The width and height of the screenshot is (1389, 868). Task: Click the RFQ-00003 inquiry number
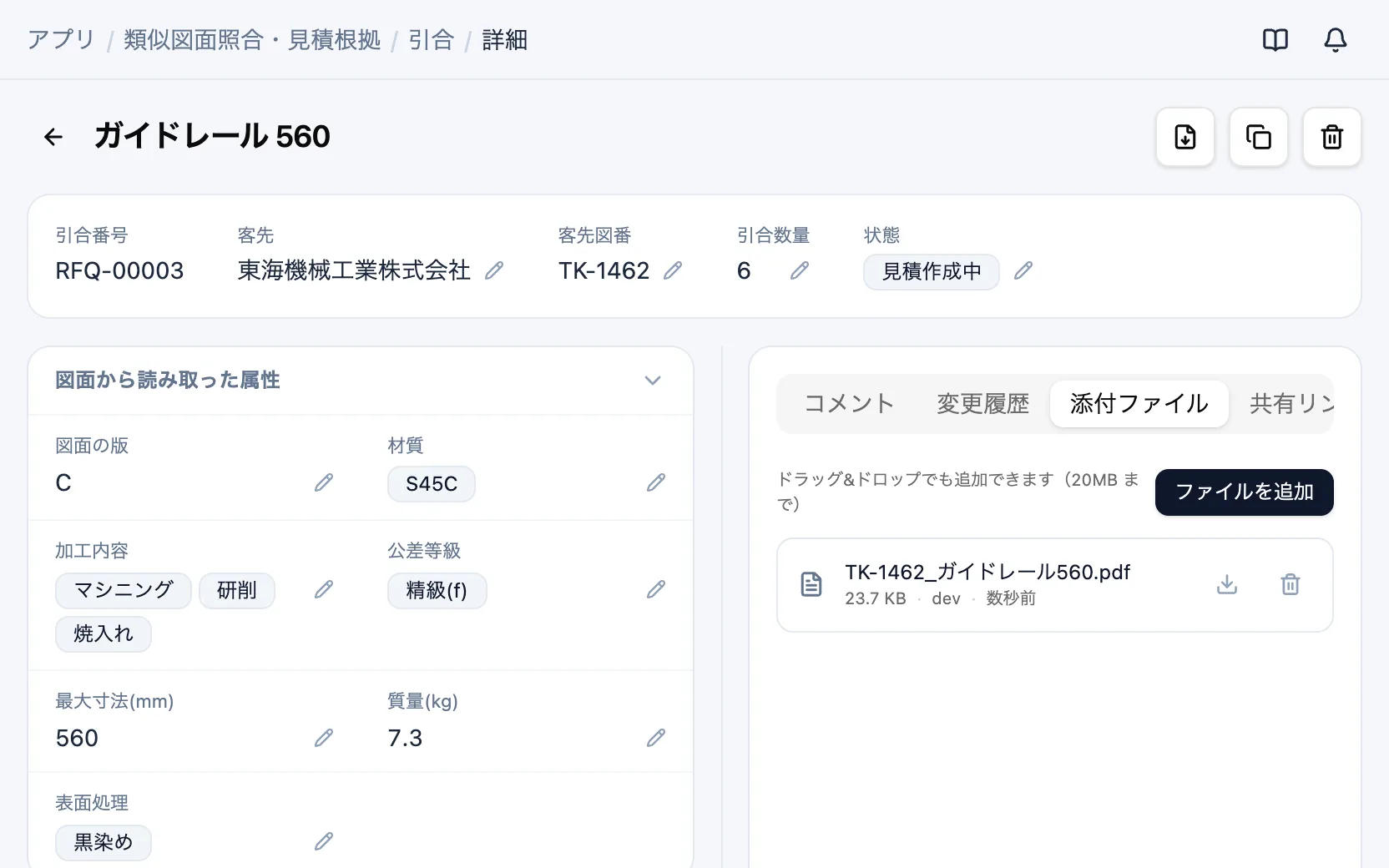click(119, 270)
